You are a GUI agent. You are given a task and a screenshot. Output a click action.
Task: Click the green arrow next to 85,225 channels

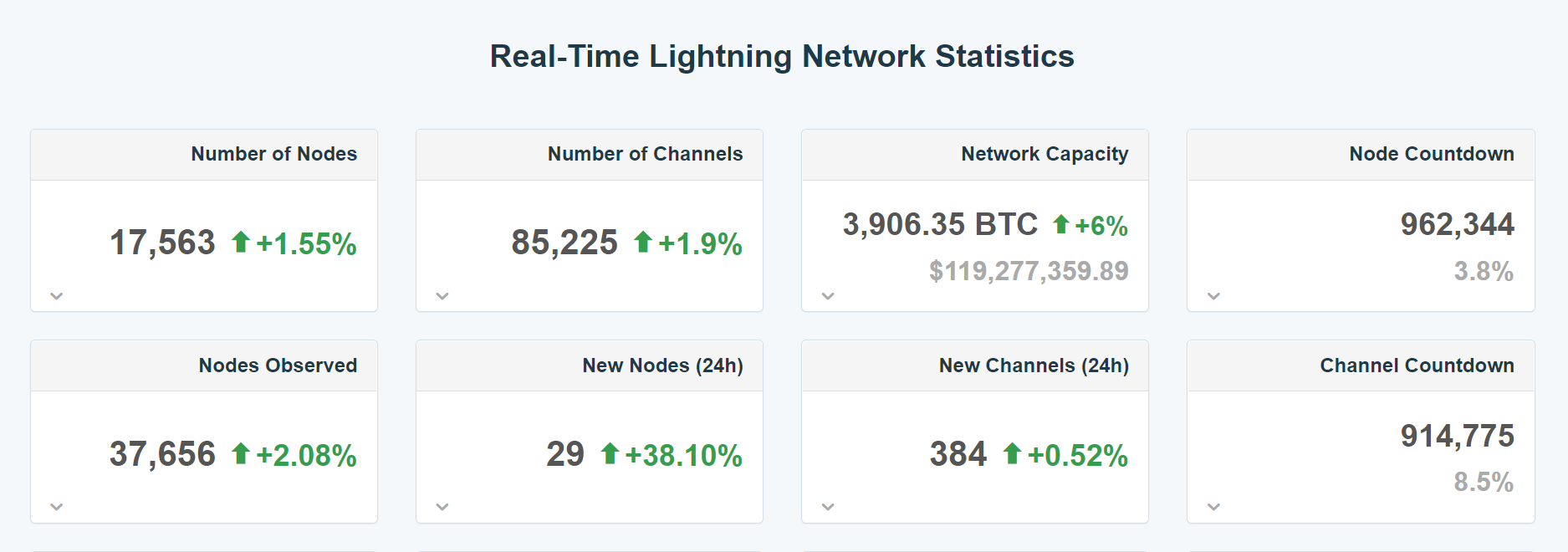point(643,243)
